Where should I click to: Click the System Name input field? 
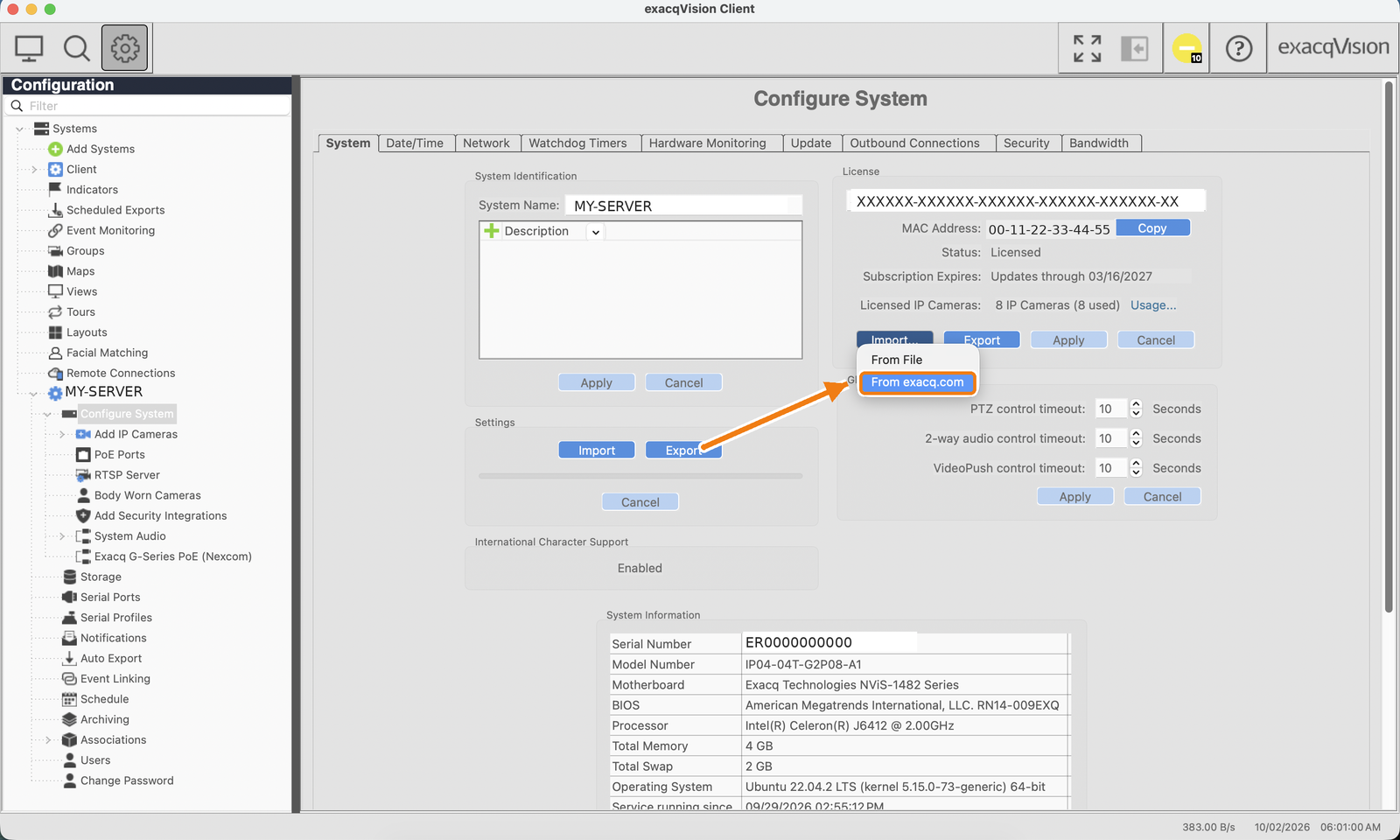coord(683,206)
